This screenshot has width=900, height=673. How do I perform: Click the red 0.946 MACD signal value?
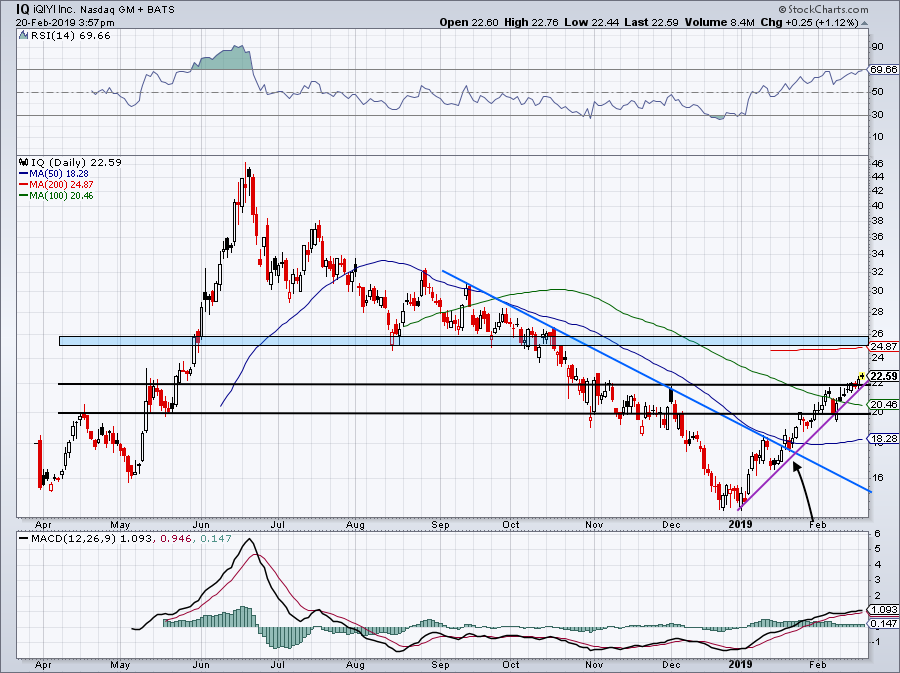(176, 539)
